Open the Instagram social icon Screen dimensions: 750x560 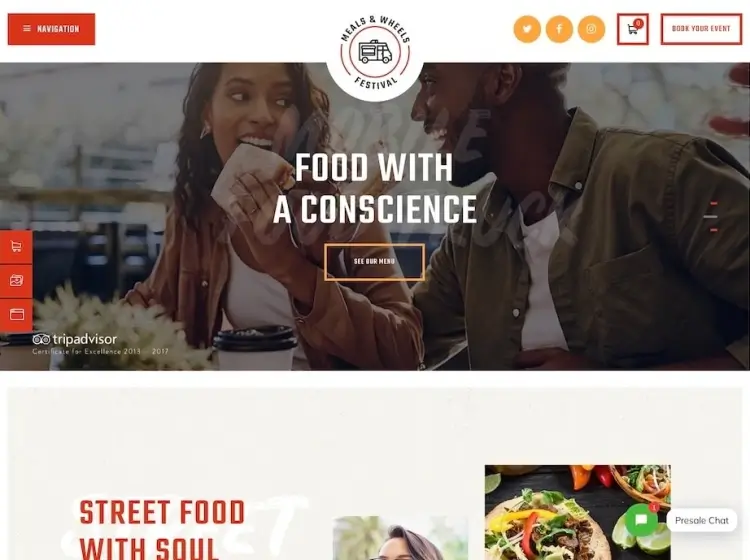591,29
